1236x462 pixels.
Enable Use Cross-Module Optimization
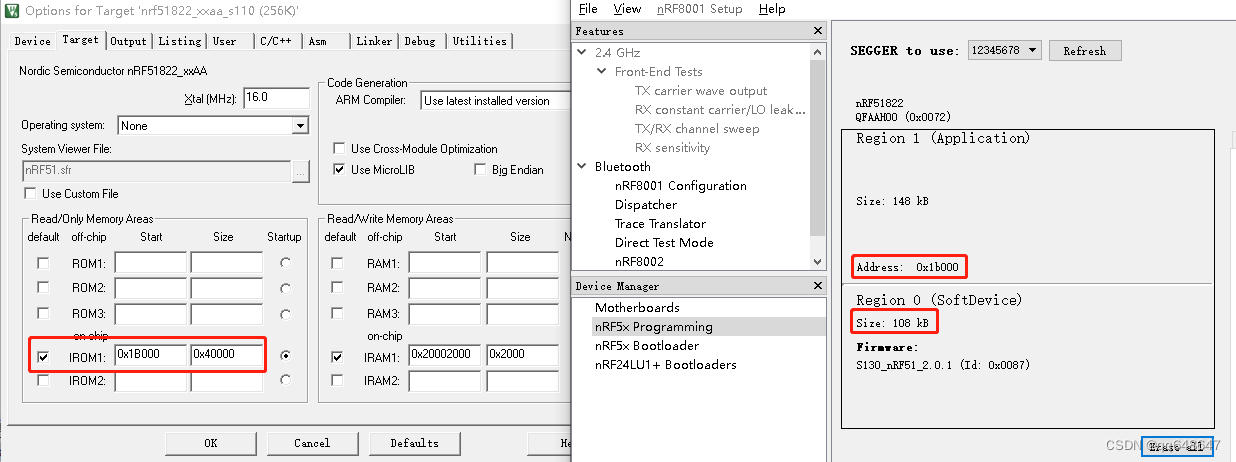click(x=340, y=149)
